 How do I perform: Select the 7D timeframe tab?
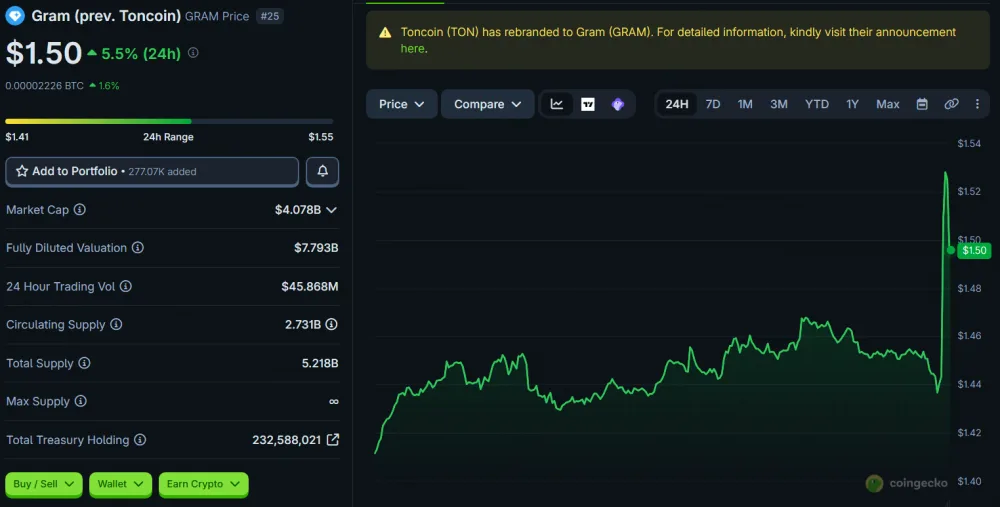[713, 104]
